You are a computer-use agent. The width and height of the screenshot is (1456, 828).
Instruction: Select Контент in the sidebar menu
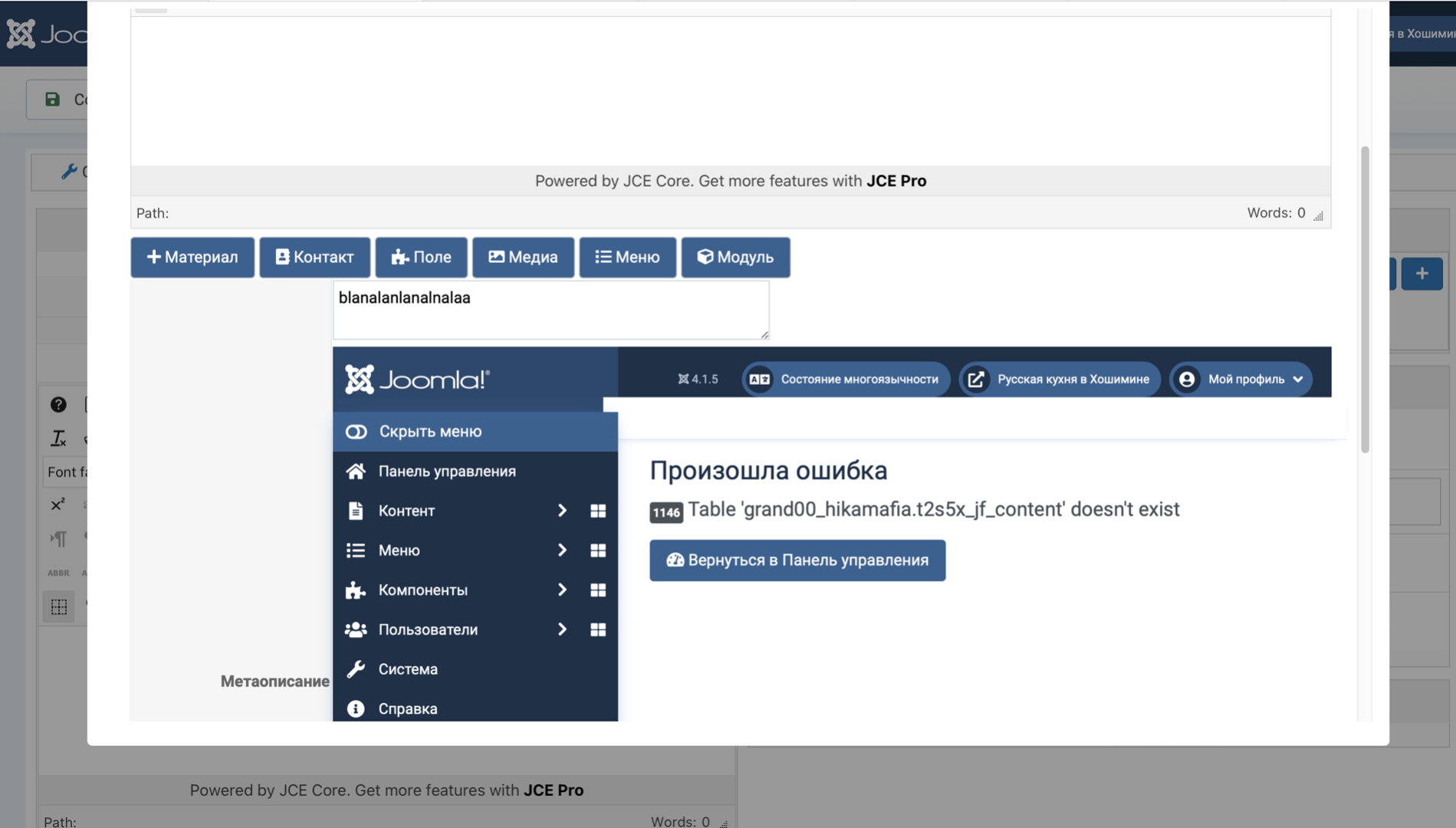tap(406, 511)
